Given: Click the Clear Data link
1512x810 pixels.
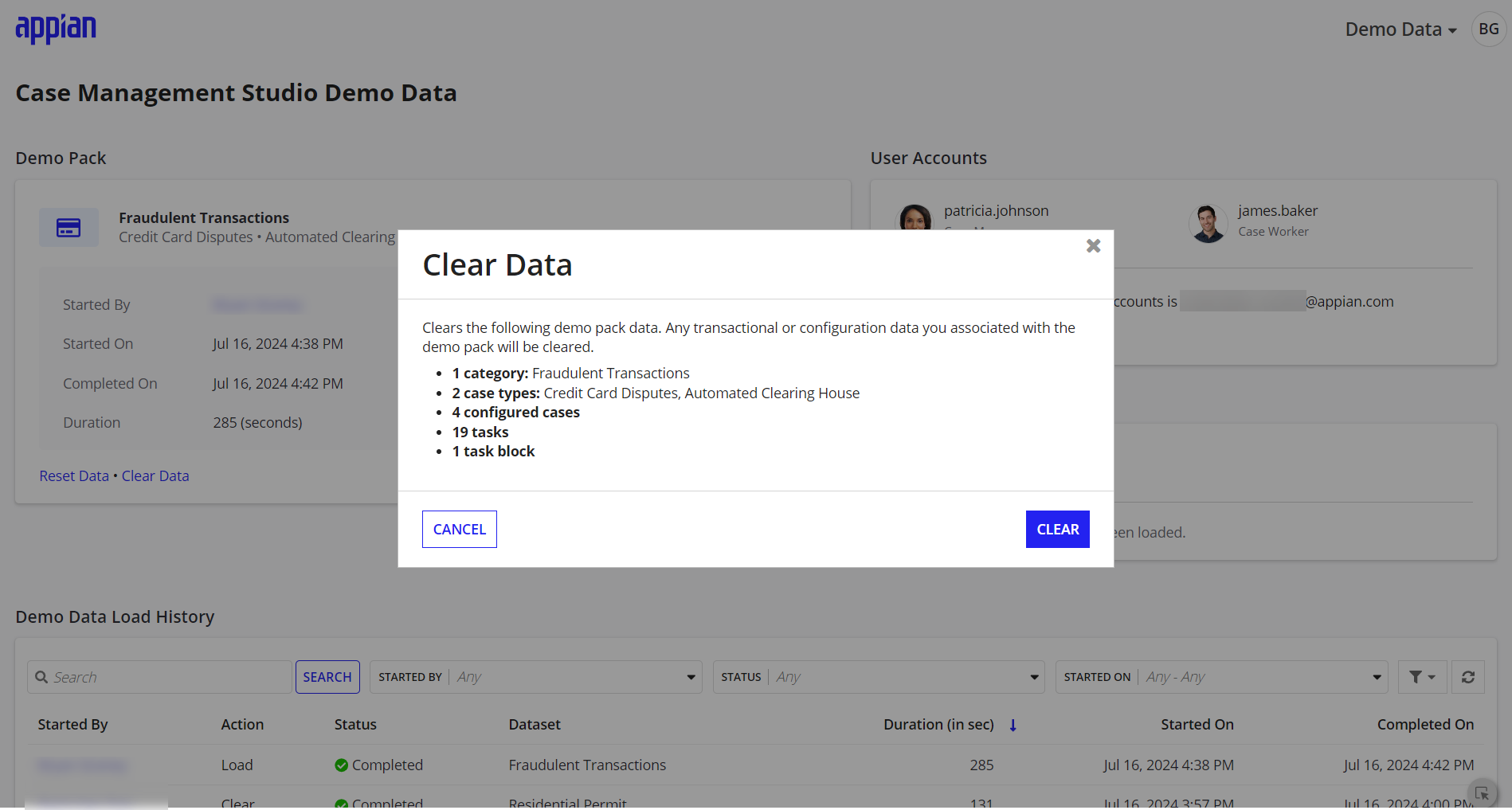Looking at the screenshot, I should click(155, 475).
